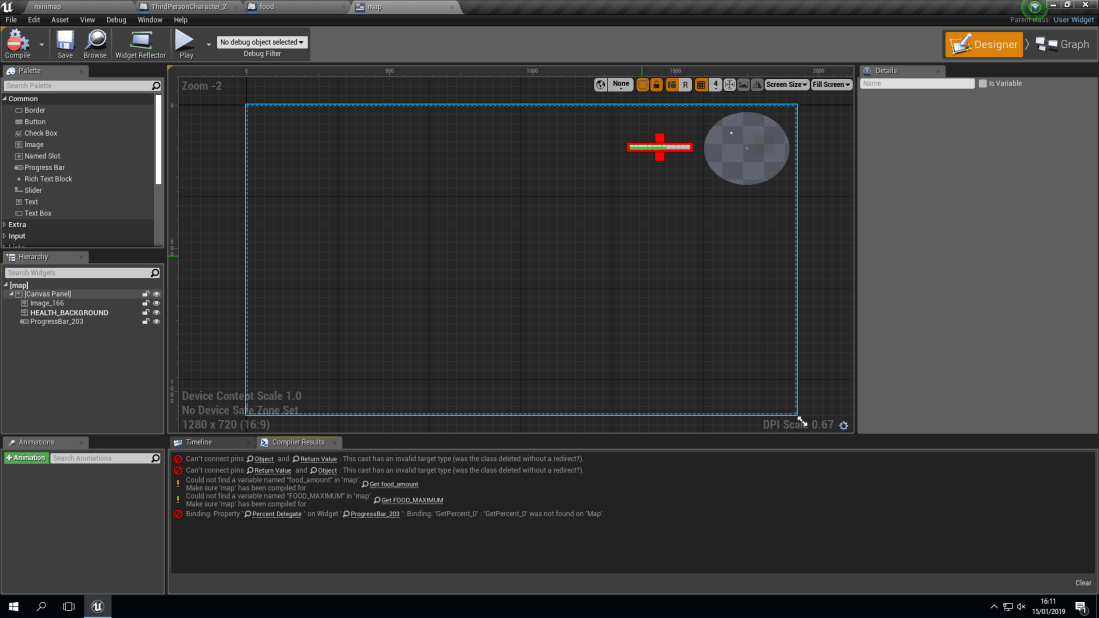This screenshot has width=1099, height=618.
Task: Open the Widget Reflector tool
Action: [141, 44]
